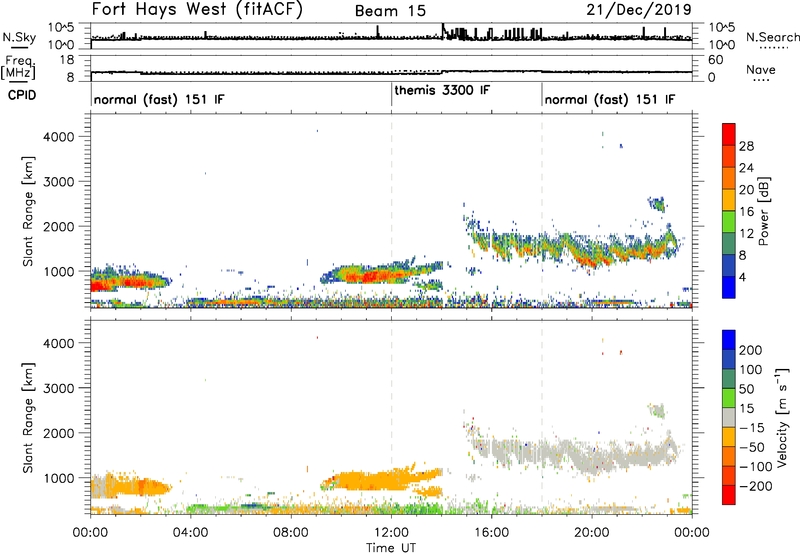Screen dimensions: 800x554
Task: Click the '-15' velocity scale value
Action: (752, 428)
